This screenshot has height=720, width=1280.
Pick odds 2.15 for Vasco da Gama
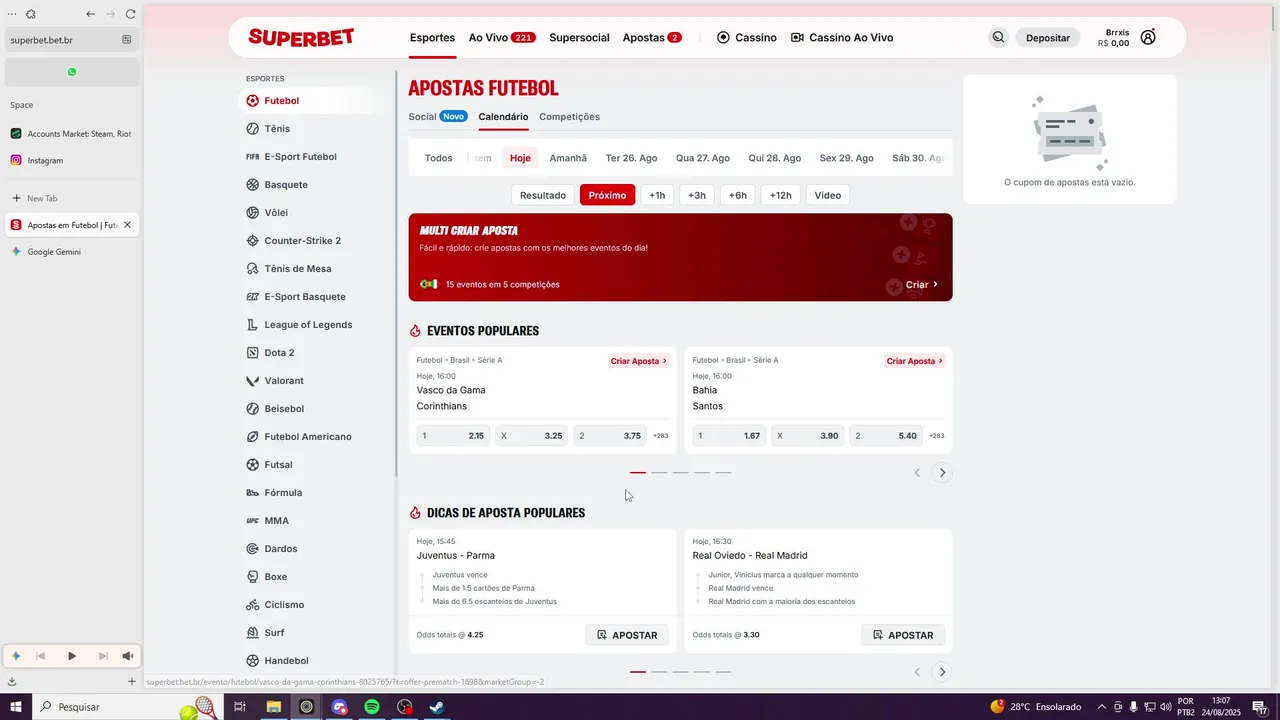(x=453, y=436)
